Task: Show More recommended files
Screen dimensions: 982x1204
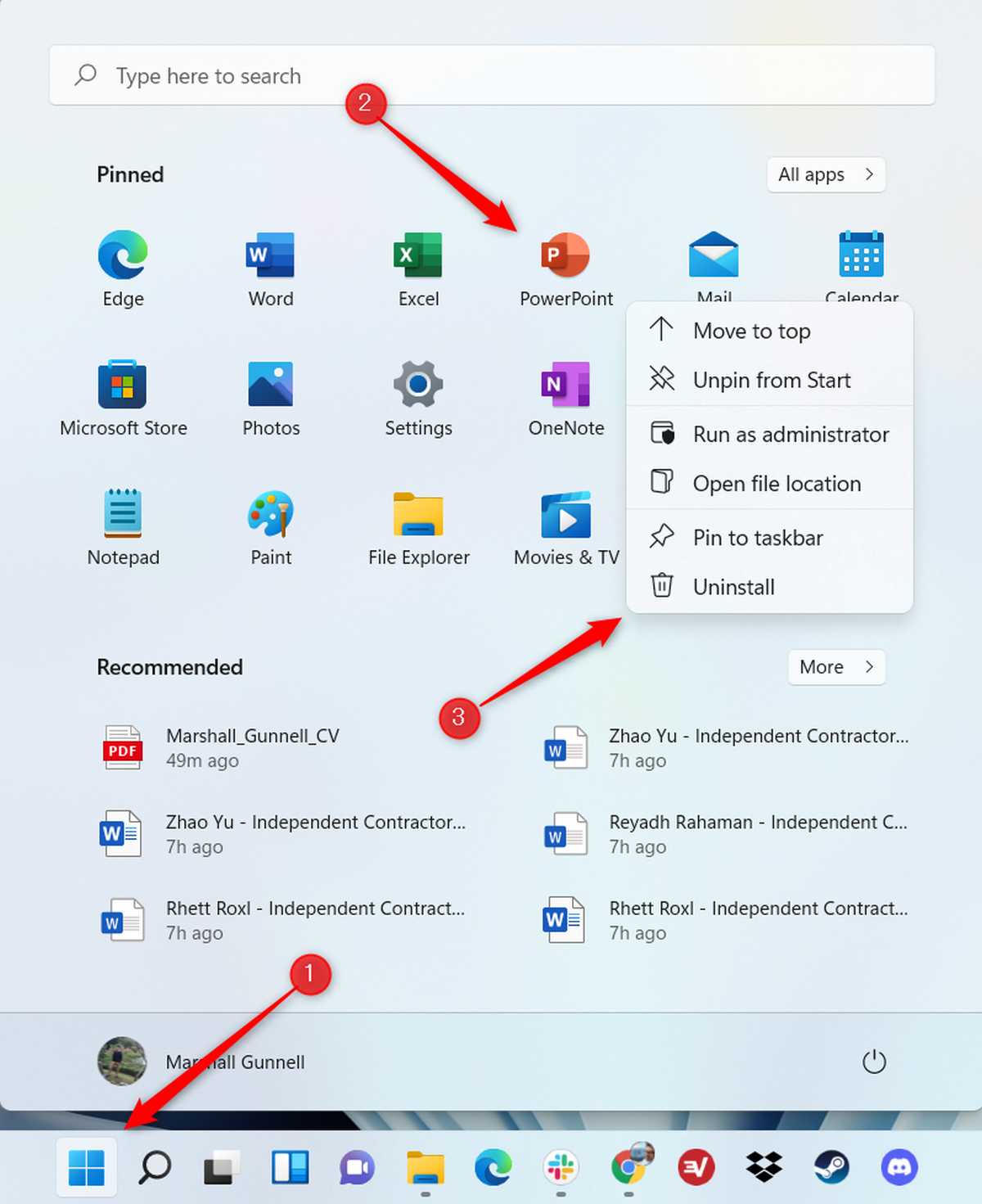Action: 835,667
